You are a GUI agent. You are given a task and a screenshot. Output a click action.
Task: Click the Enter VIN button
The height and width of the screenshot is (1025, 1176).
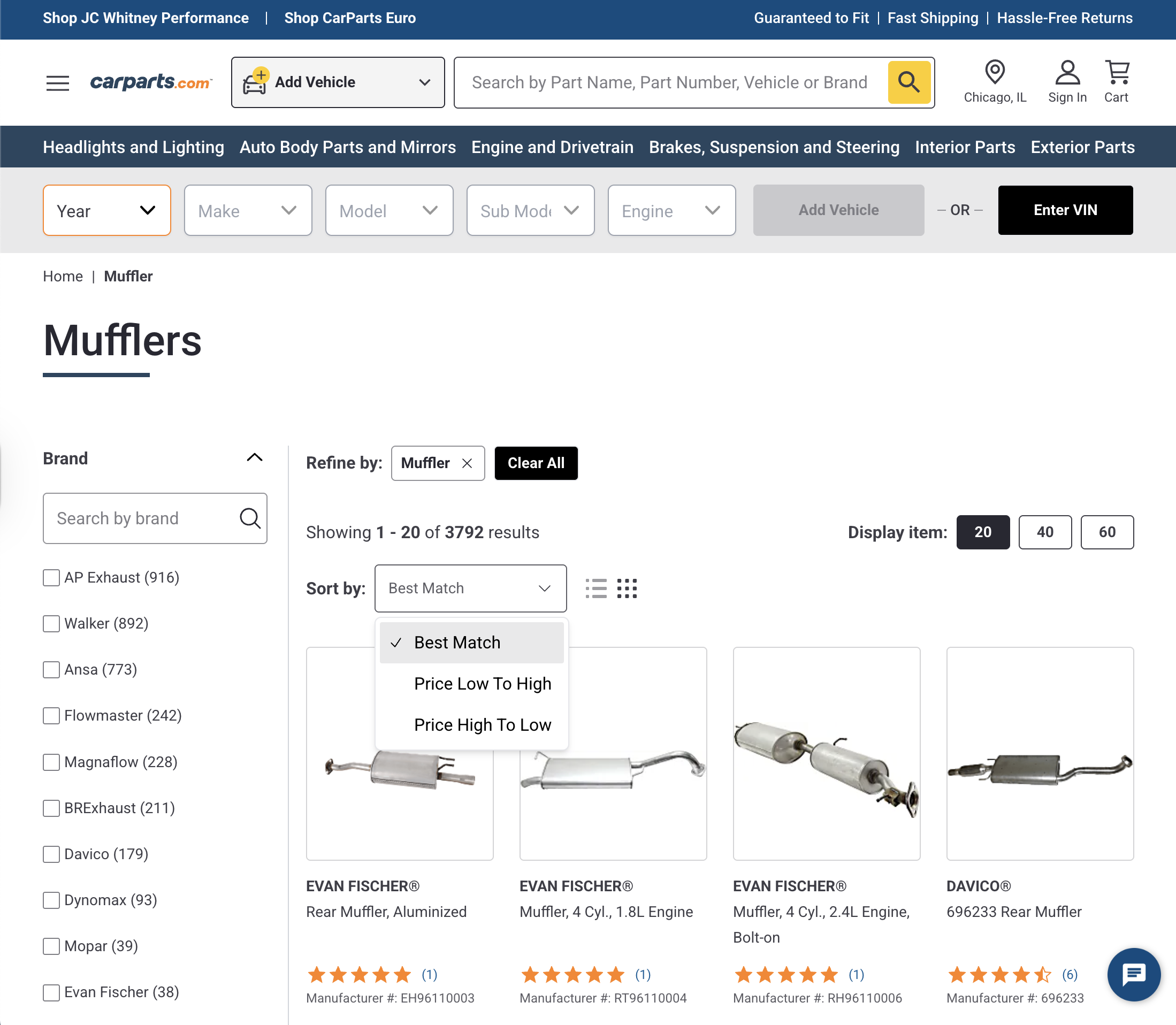(x=1065, y=210)
